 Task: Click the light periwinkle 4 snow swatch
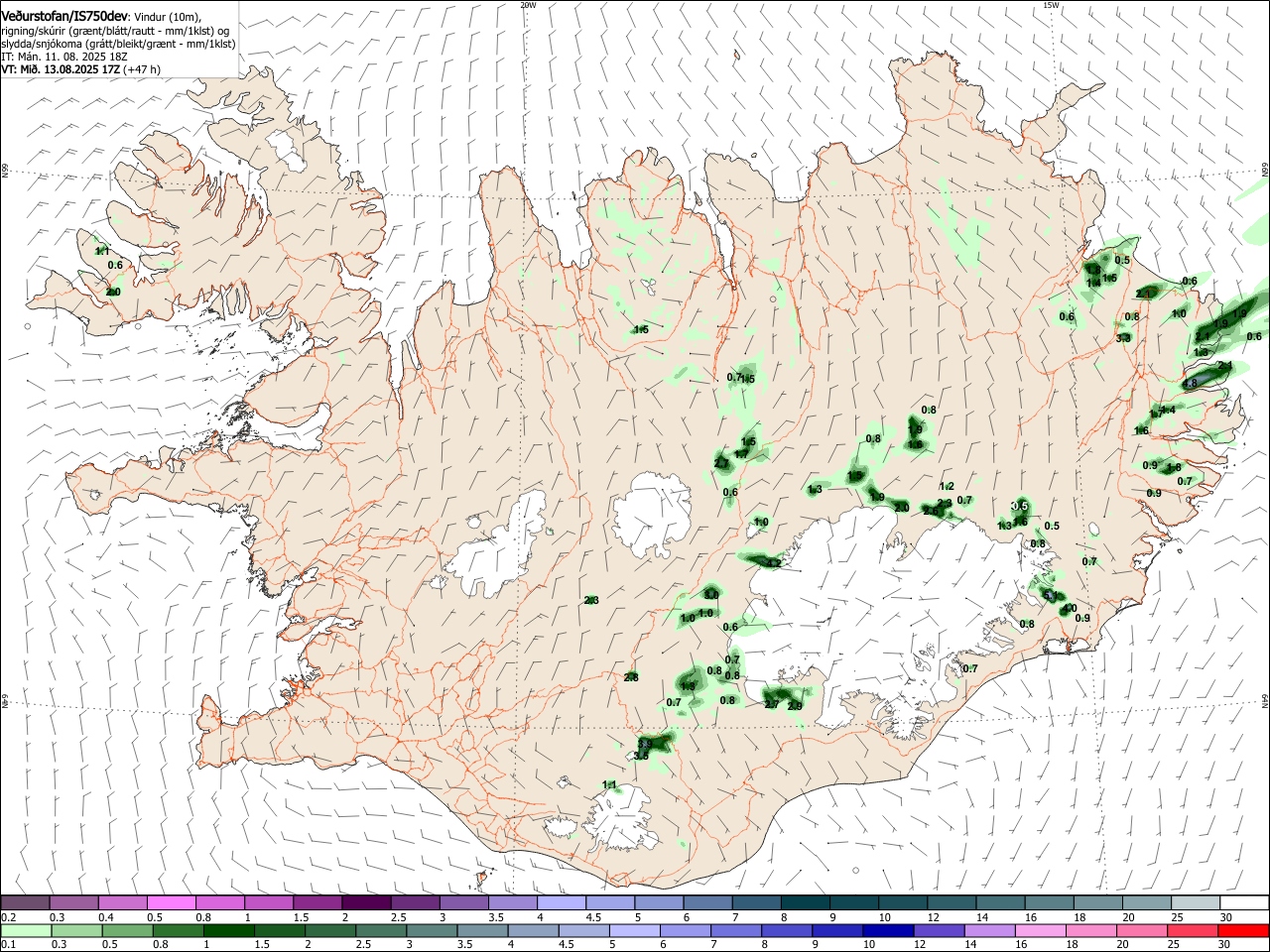click(x=561, y=902)
